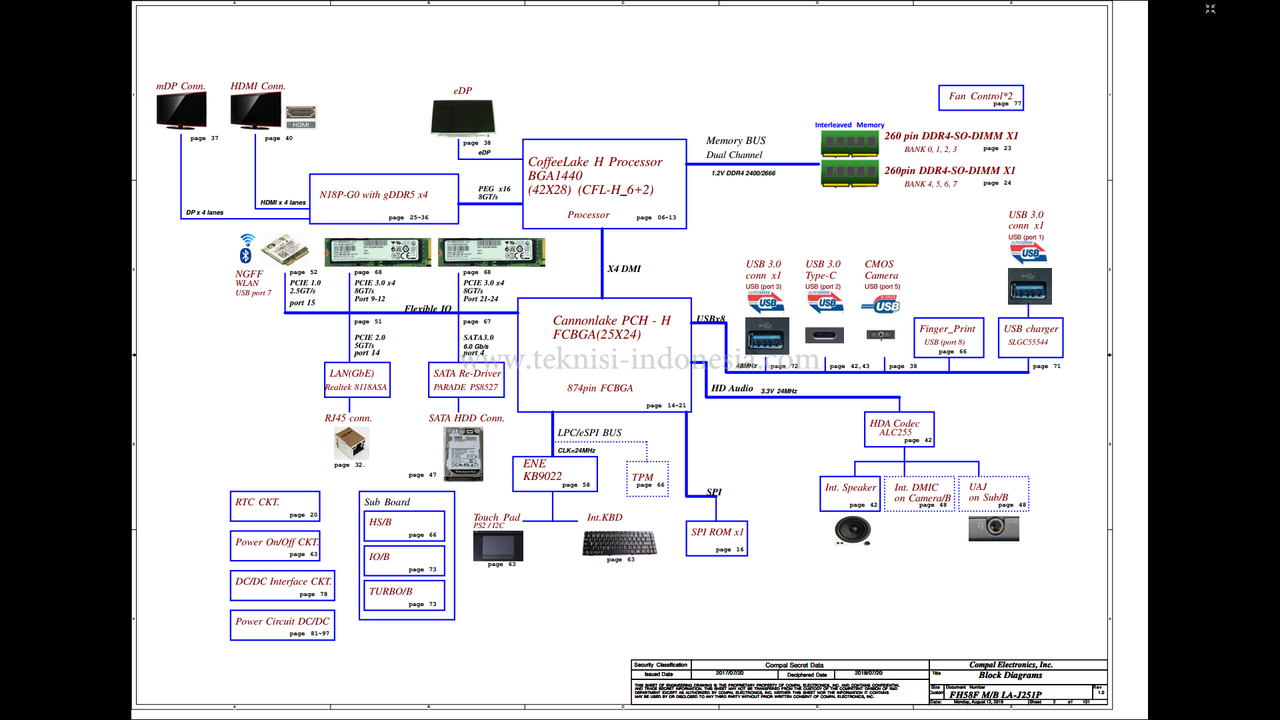The height and width of the screenshot is (720, 1280).
Task: Click the TURBO/B sub board block
Action: 404,596
